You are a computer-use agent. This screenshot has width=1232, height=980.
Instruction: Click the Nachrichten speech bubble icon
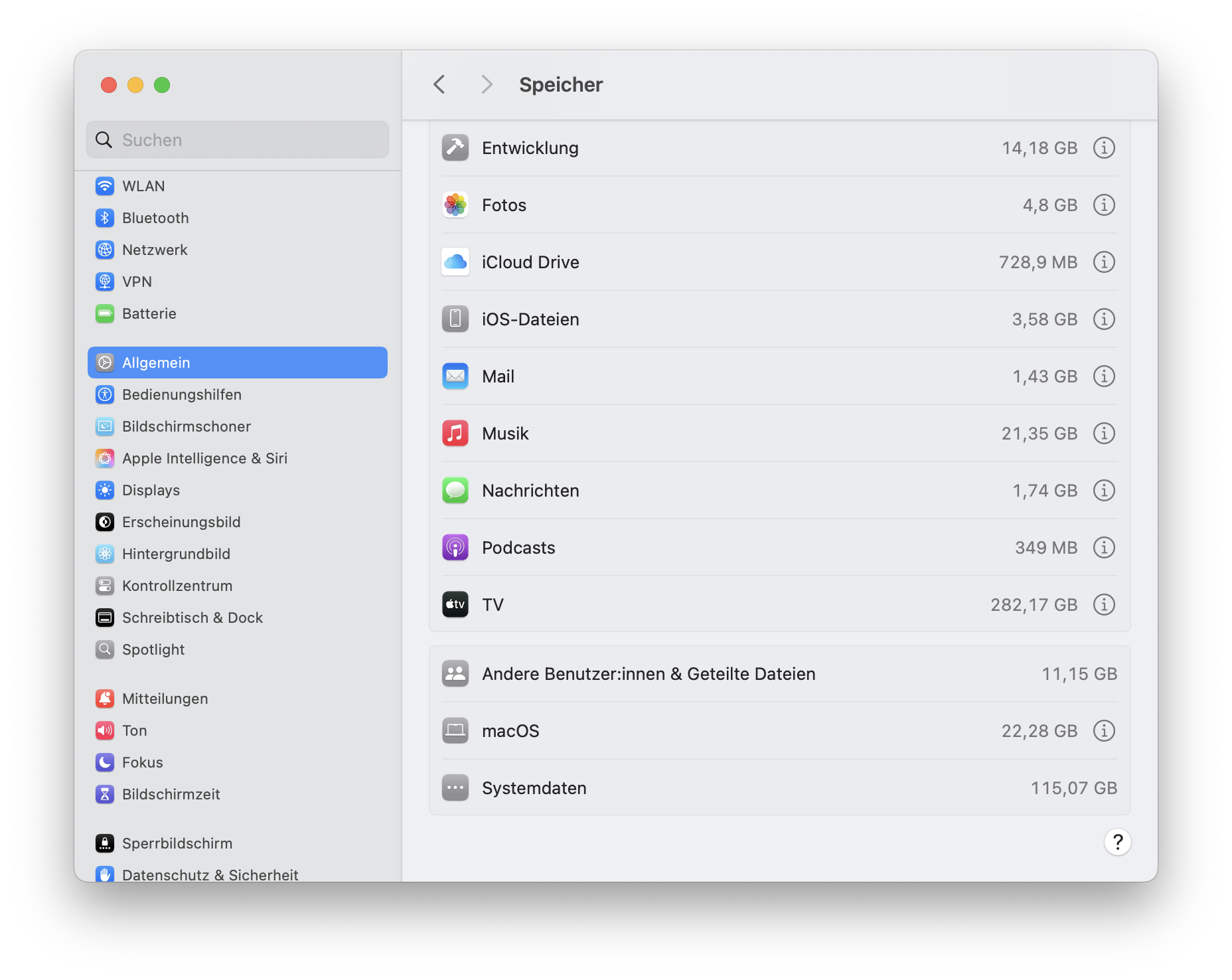click(x=455, y=490)
